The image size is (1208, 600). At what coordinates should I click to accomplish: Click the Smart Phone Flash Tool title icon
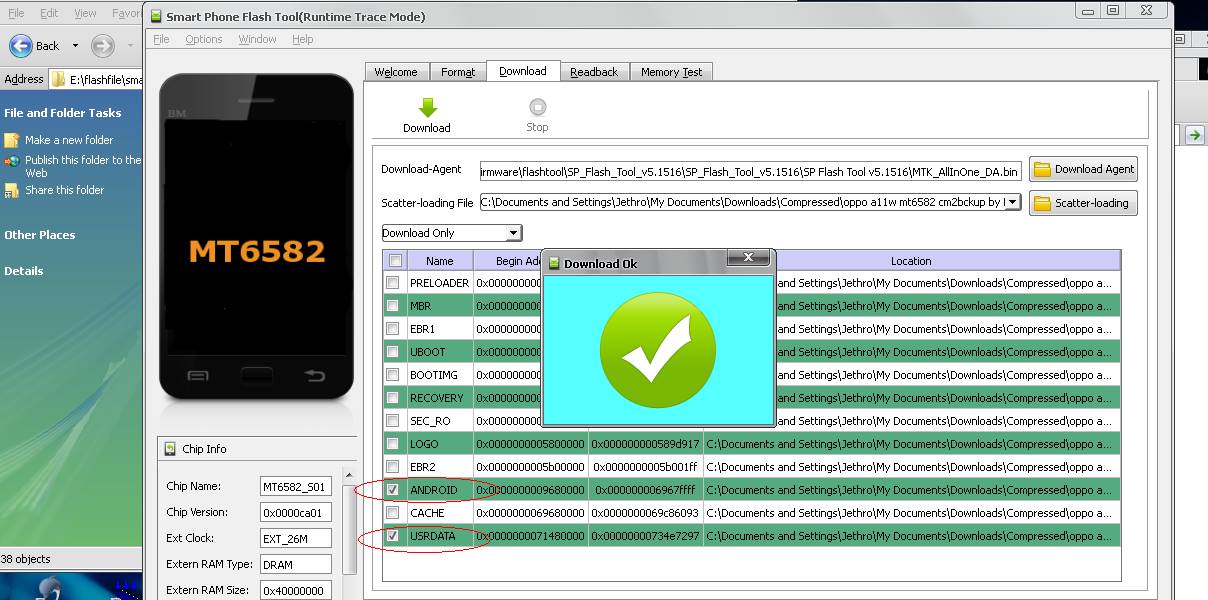point(155,16)
